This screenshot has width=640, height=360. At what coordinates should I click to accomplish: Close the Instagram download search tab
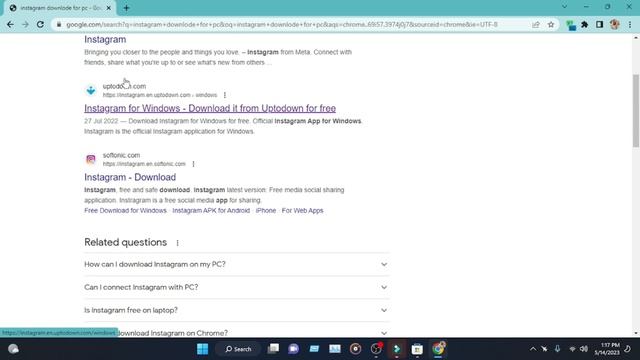[x=109, y=8]
